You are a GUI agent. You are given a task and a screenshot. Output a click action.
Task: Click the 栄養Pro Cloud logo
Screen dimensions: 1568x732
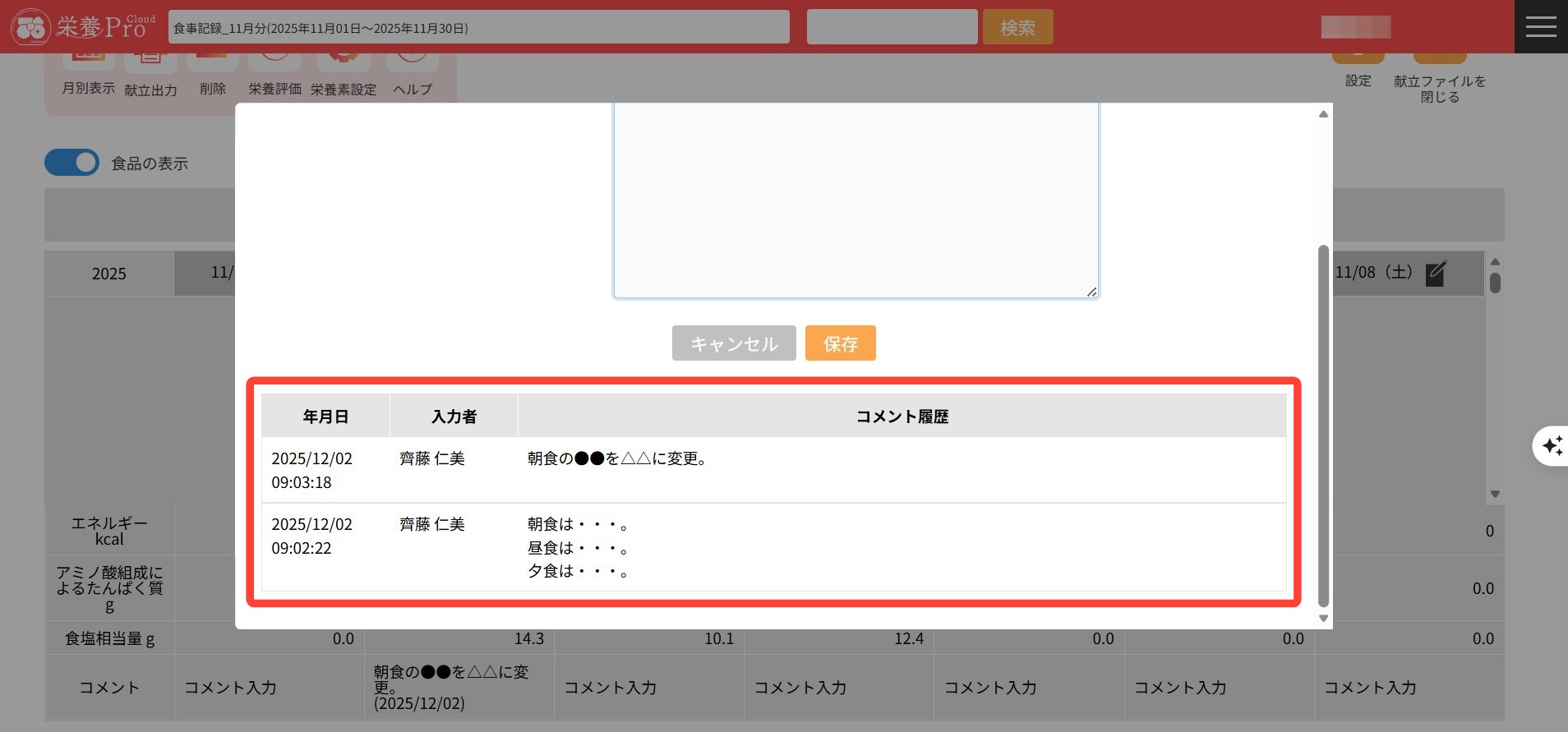83,27
